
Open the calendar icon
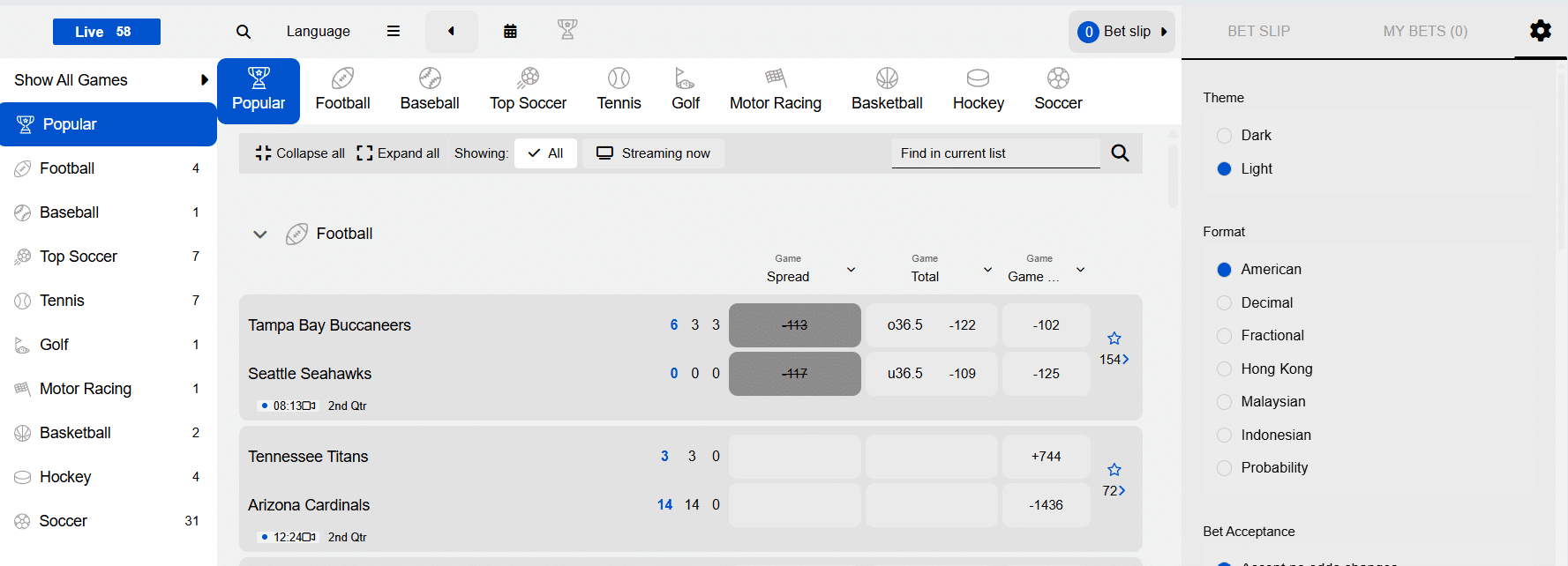(510, 32)
